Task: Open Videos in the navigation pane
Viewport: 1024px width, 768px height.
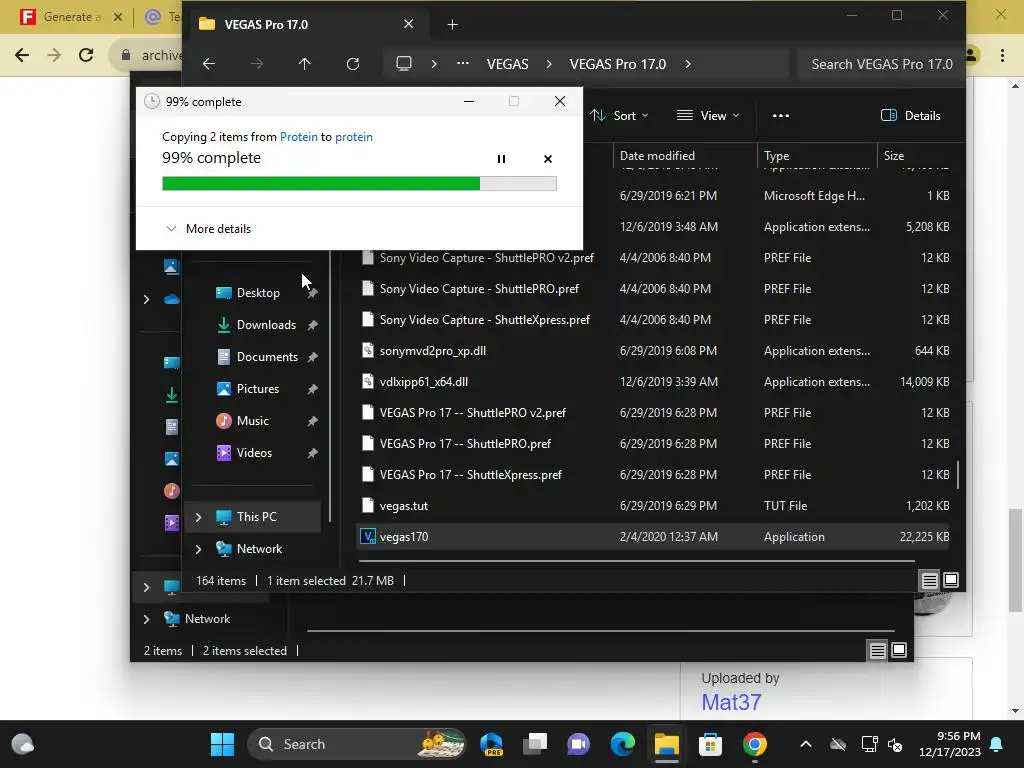Action: 254,453
